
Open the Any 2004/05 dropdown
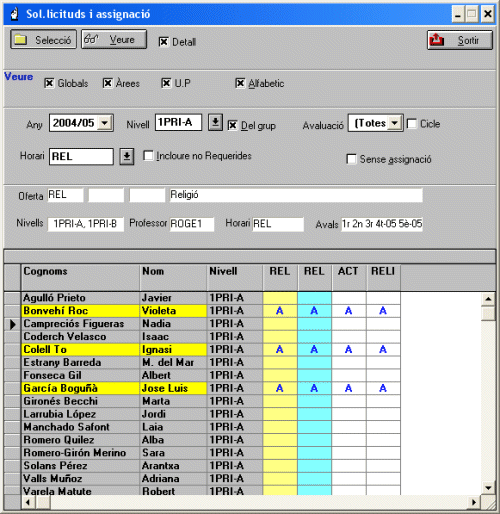click(x=105, y=123)
